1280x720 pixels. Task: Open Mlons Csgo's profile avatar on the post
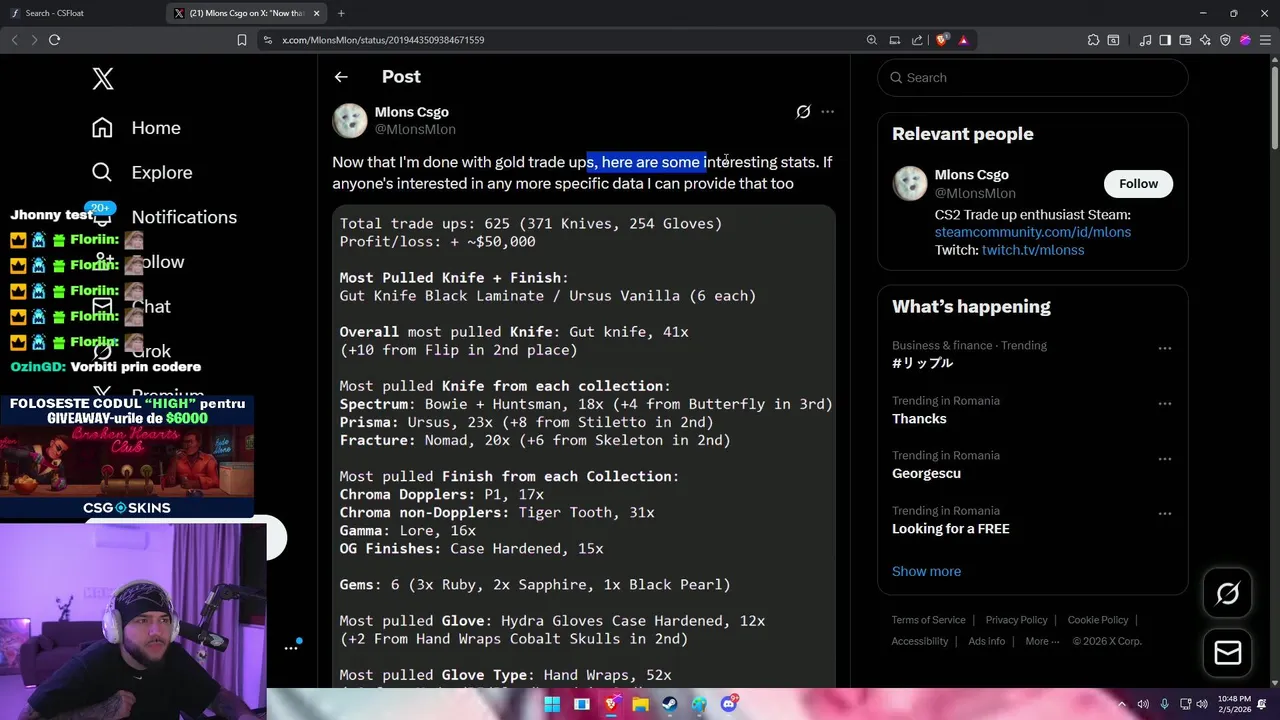pyautogui.click(x=350, y=120)
